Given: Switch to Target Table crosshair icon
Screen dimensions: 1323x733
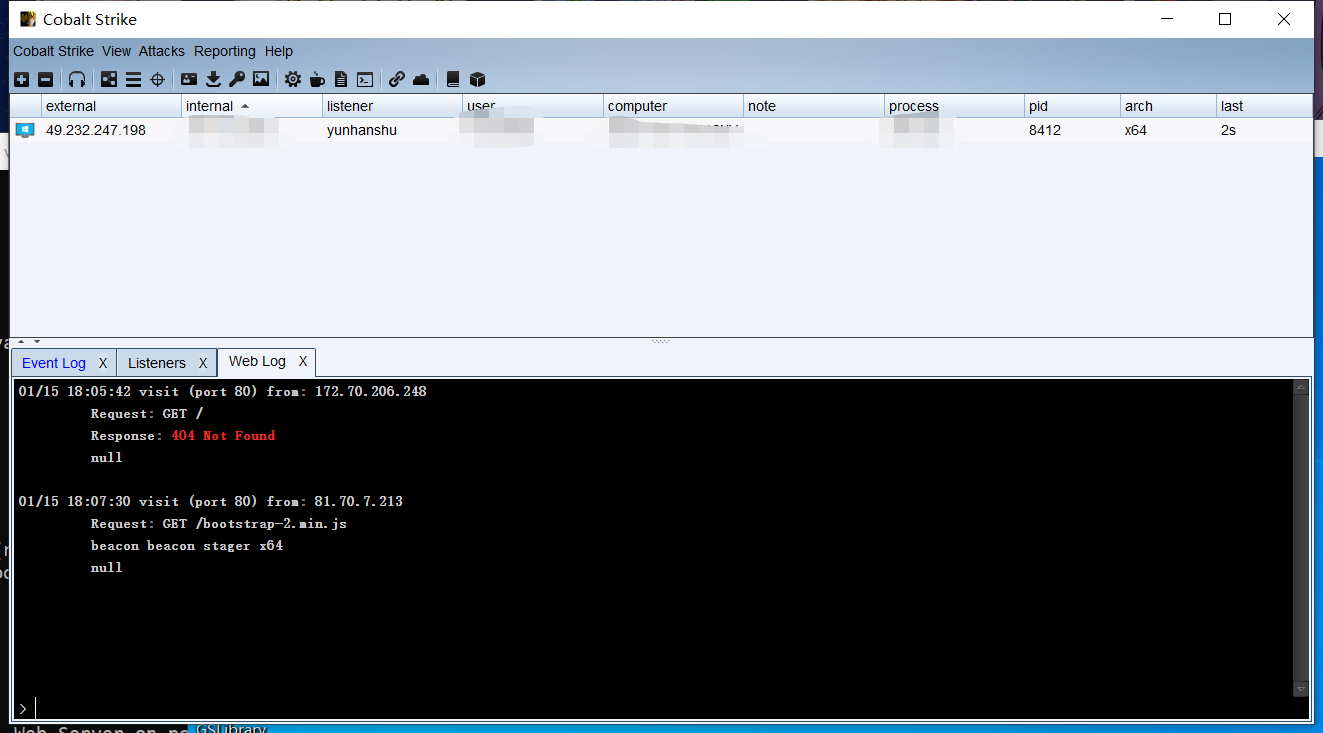Looking at the screenshot, I should pos(157,79).
